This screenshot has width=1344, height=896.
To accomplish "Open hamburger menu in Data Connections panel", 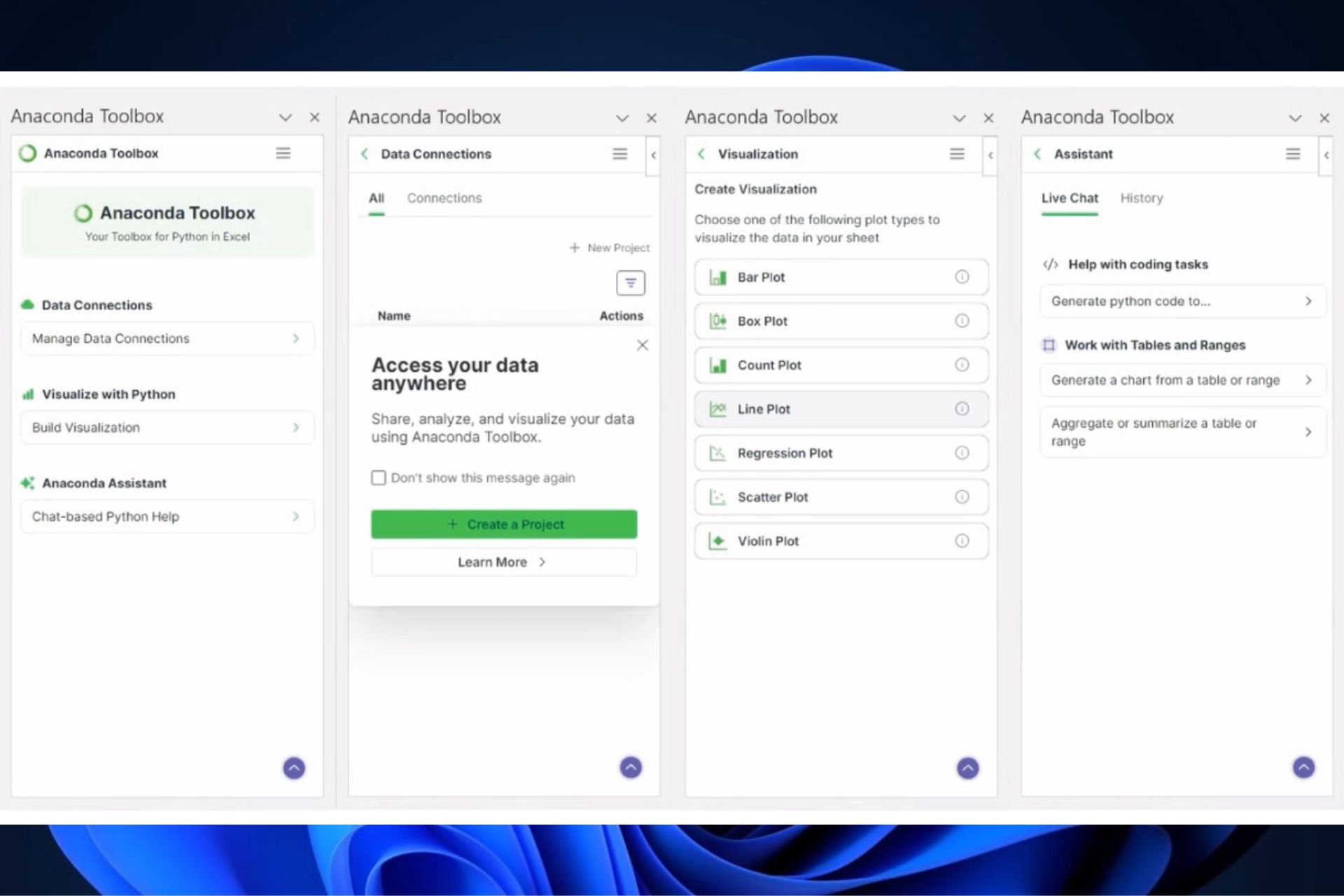I will click(x=619, y=153).
